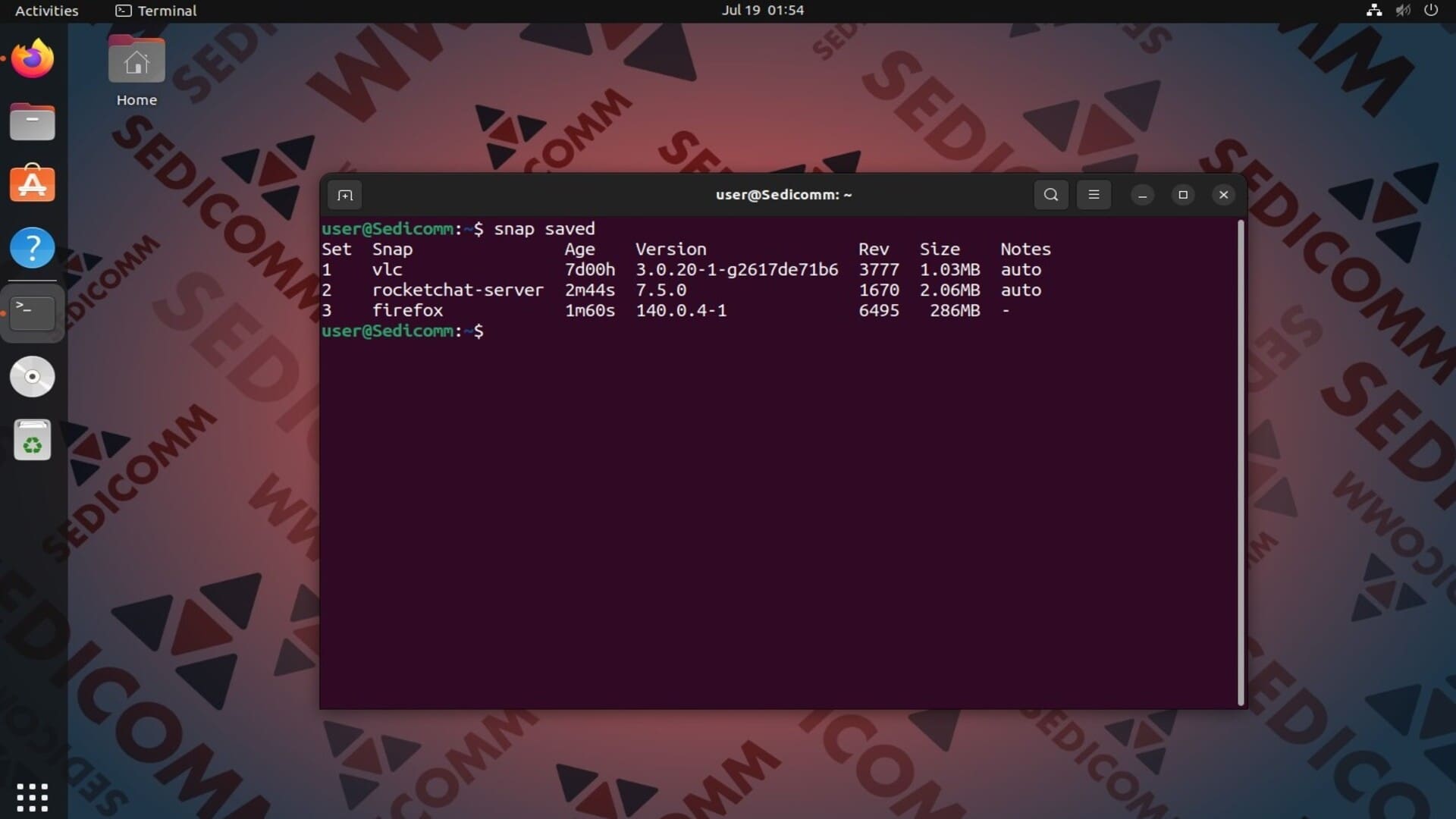This screenshot has height=819, width=1456.
Task: Click age '2m44s' value
Action: point(589,290)
